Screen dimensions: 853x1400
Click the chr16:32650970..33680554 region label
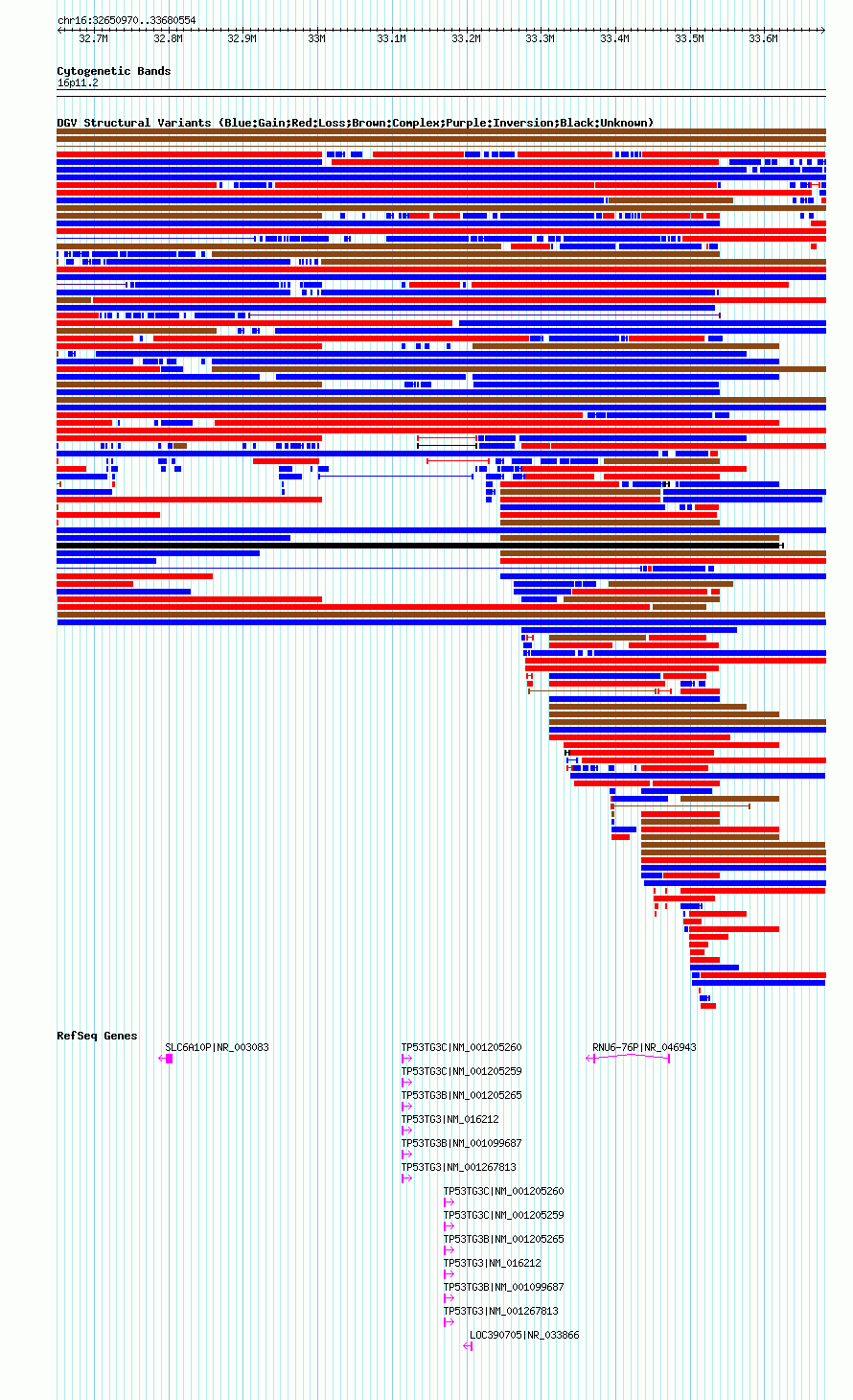click(127, 20)
